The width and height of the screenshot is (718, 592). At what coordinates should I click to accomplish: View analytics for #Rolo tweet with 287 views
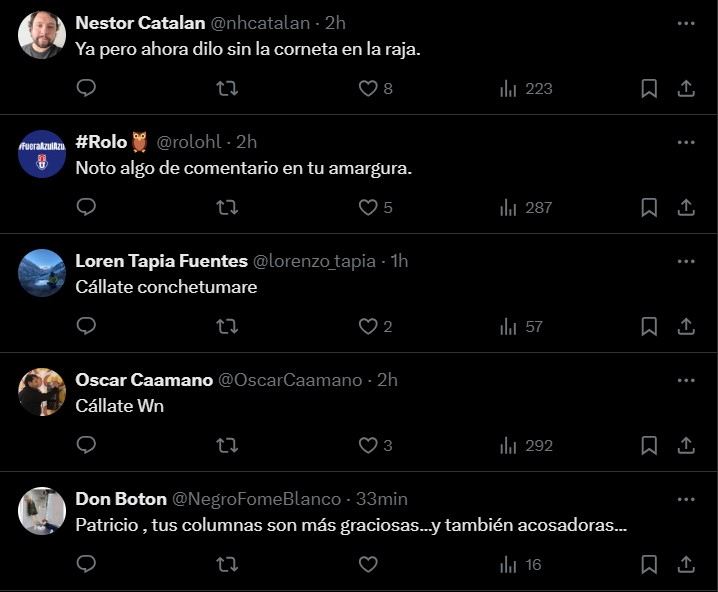(526, 207)
